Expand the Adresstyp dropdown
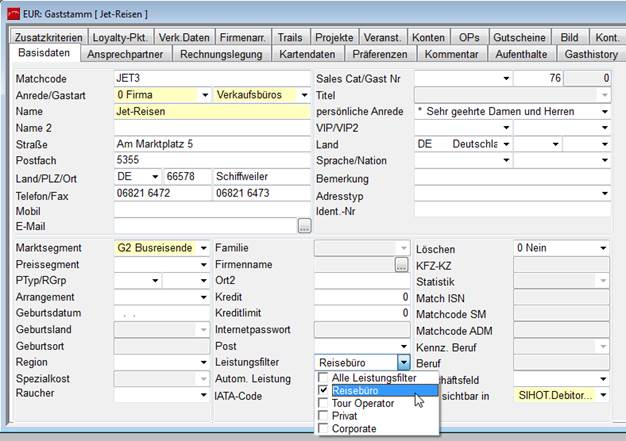The height and width of the screenshot is (441, 626). point(605,194)
